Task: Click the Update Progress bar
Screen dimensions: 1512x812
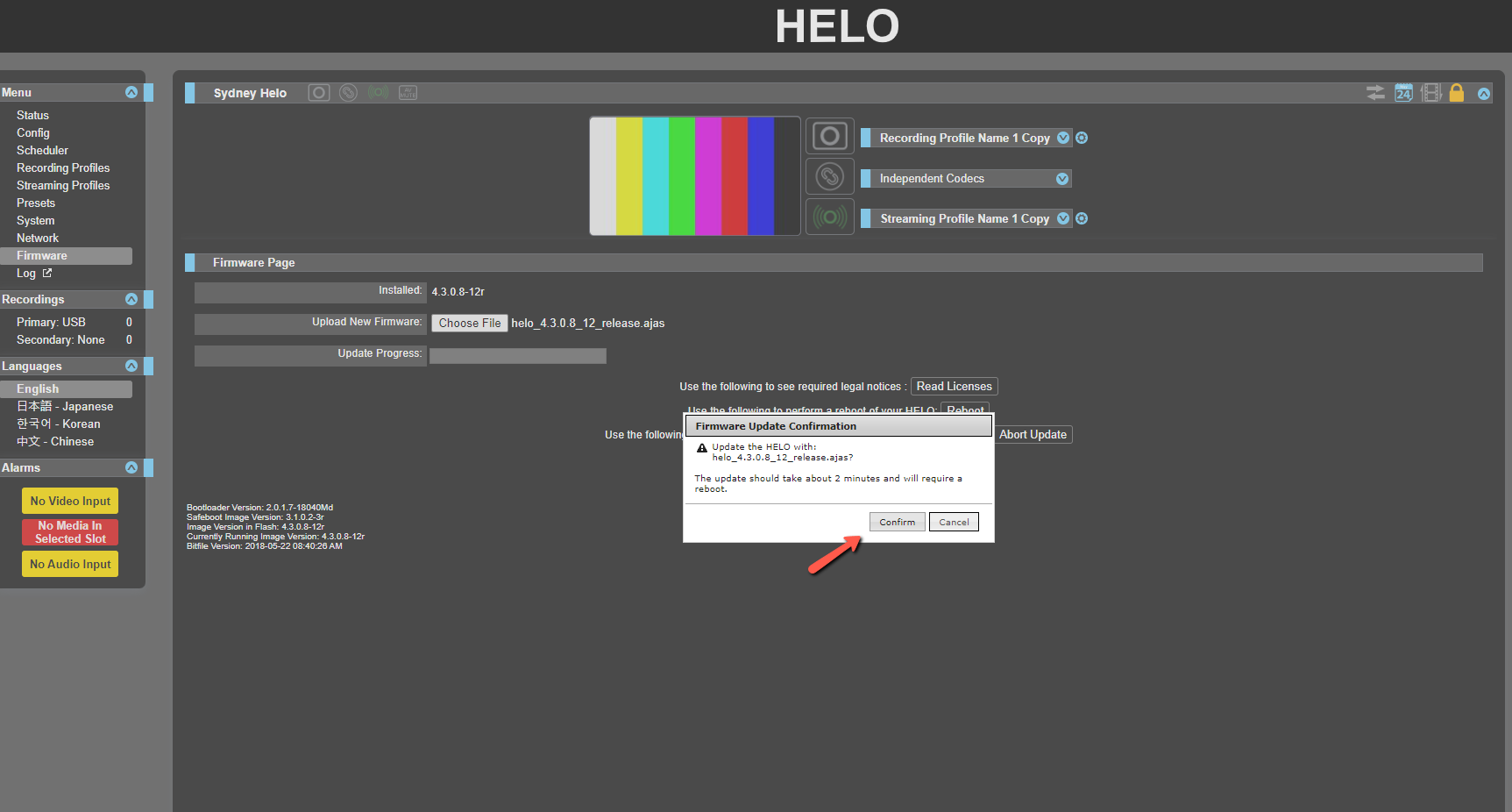Action: tap(518, 356)
